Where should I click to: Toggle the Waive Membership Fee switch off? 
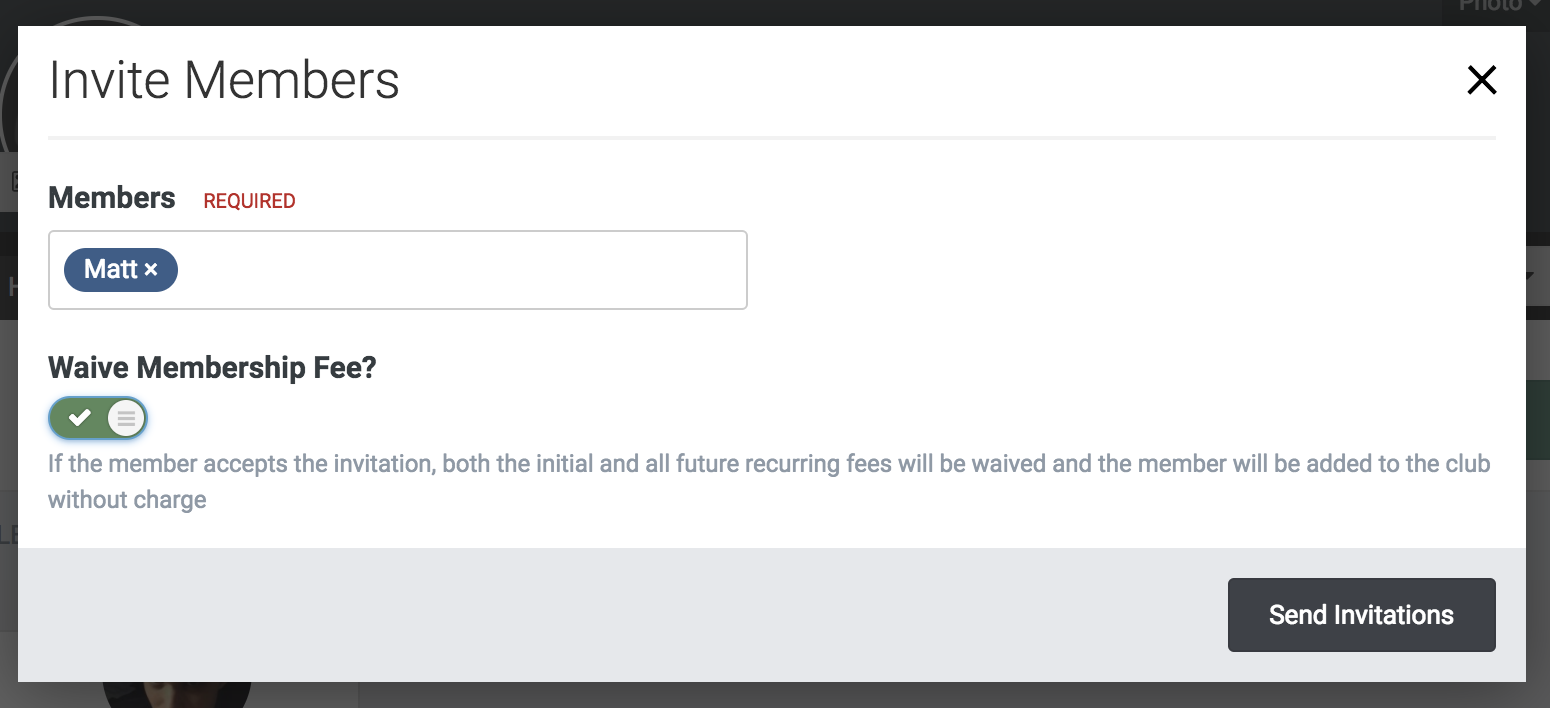98,418
